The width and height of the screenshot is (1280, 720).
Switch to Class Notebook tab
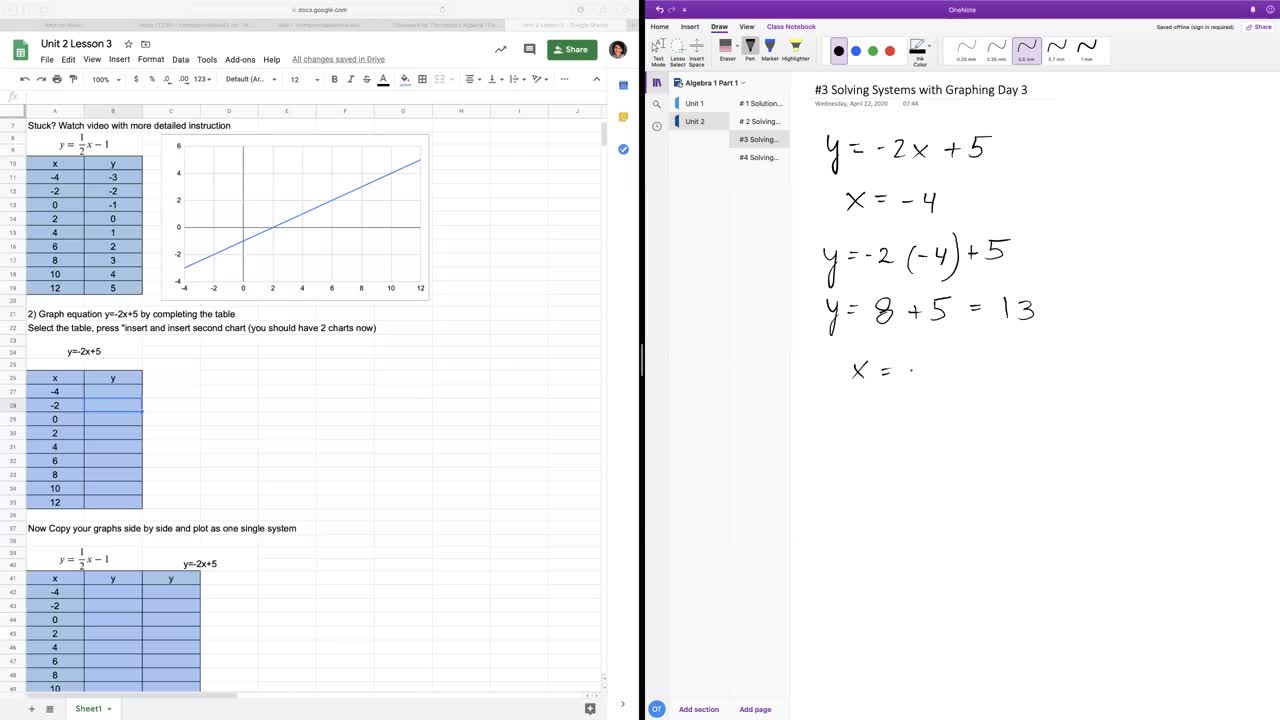[791, 27]
